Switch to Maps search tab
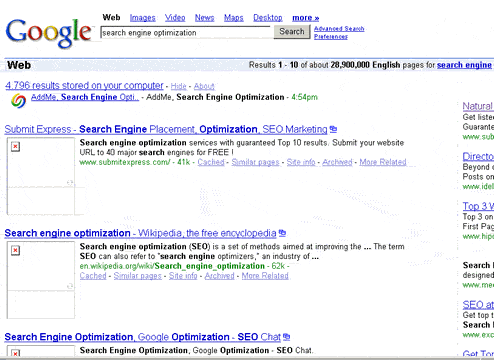The image size is (494, 360). pyautogui.click(x=234, y=18)
